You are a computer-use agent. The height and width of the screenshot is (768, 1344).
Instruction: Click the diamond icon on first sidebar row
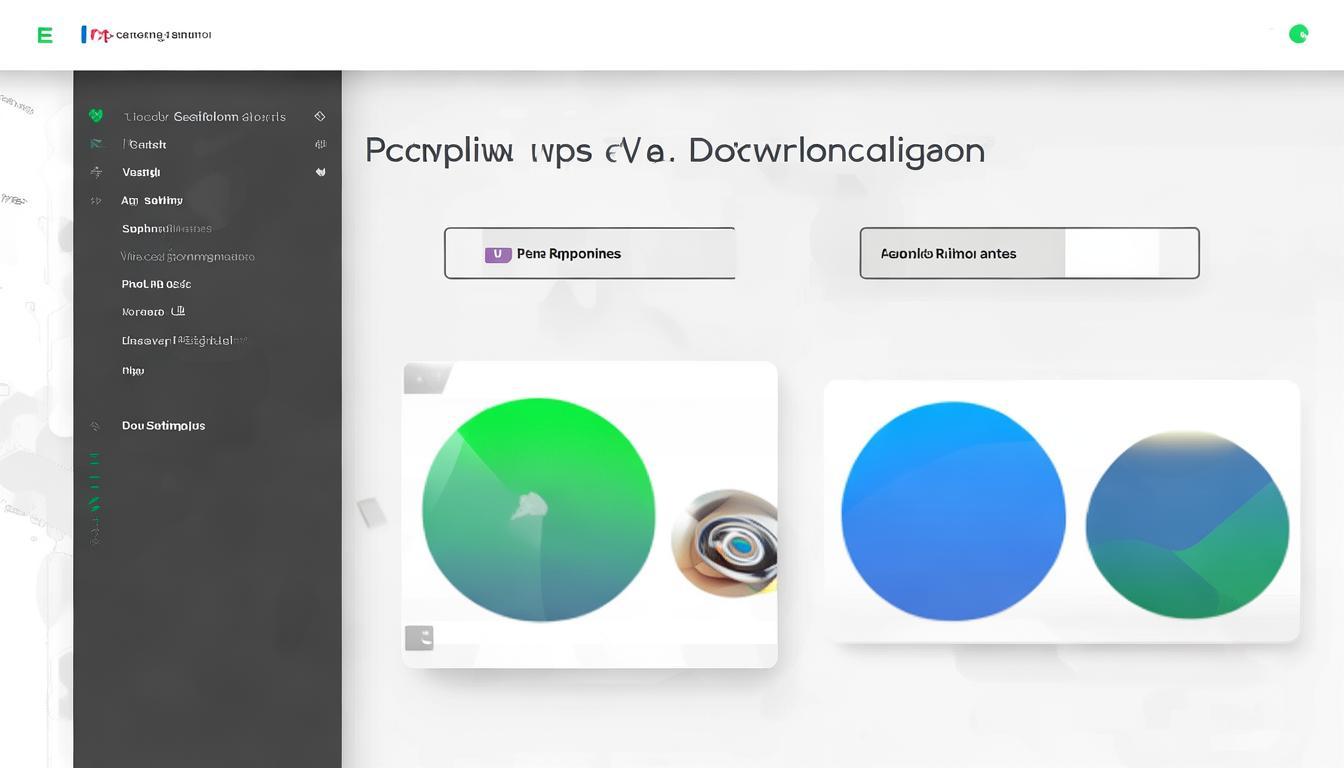tap(320, 116)
